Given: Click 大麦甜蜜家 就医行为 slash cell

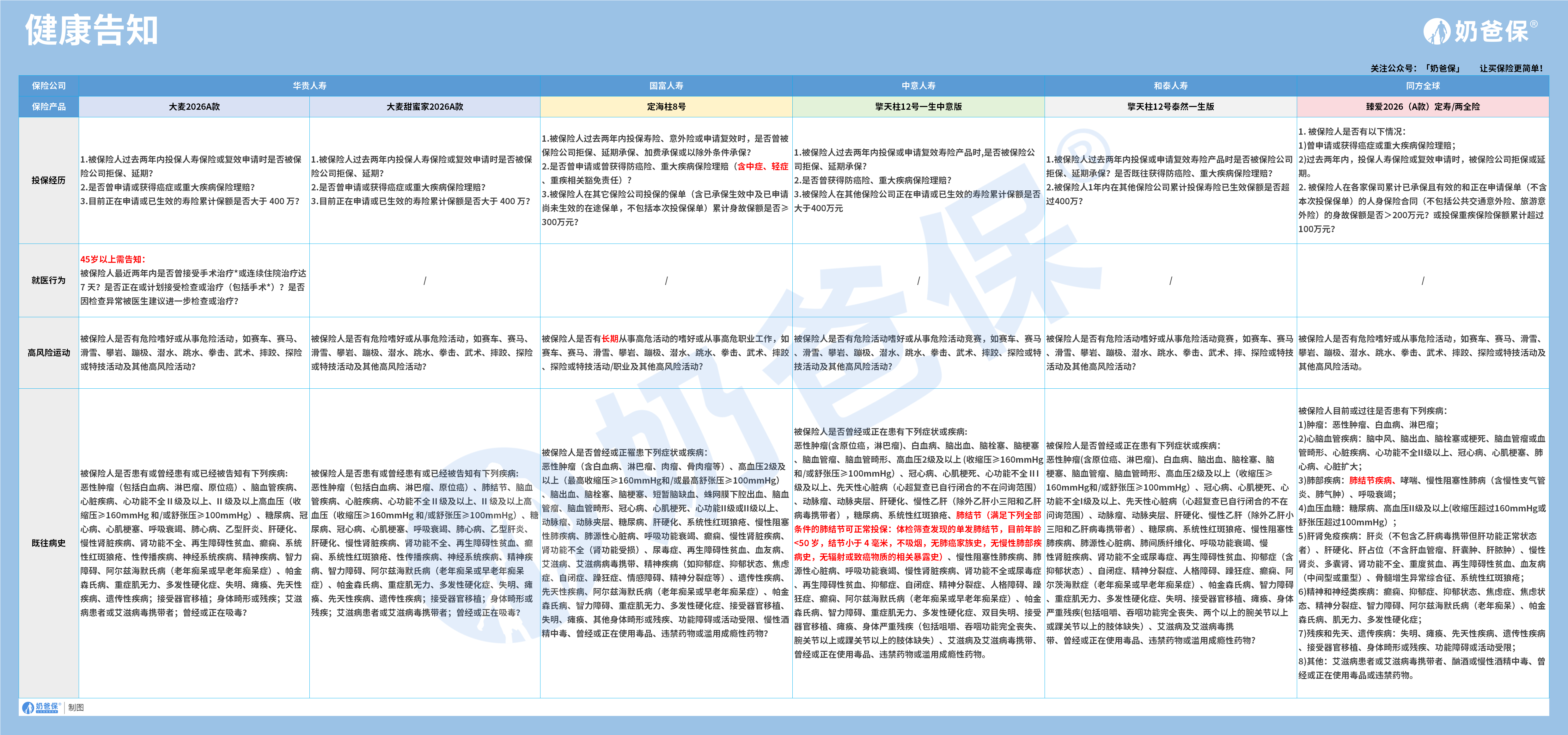Looking at the screenshot, I should point(425,280).
